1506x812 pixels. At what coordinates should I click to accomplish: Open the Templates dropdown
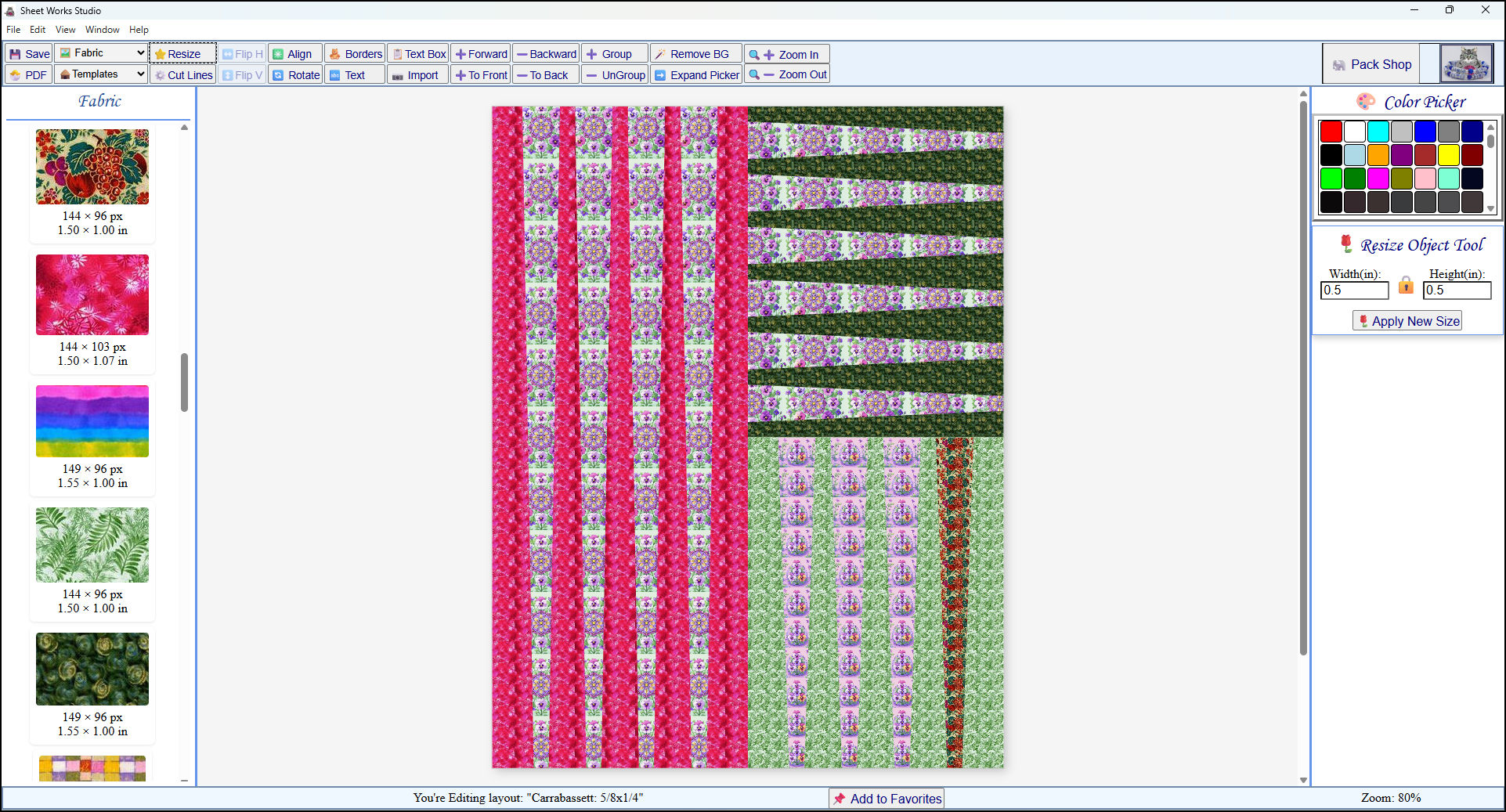point(100,74)
